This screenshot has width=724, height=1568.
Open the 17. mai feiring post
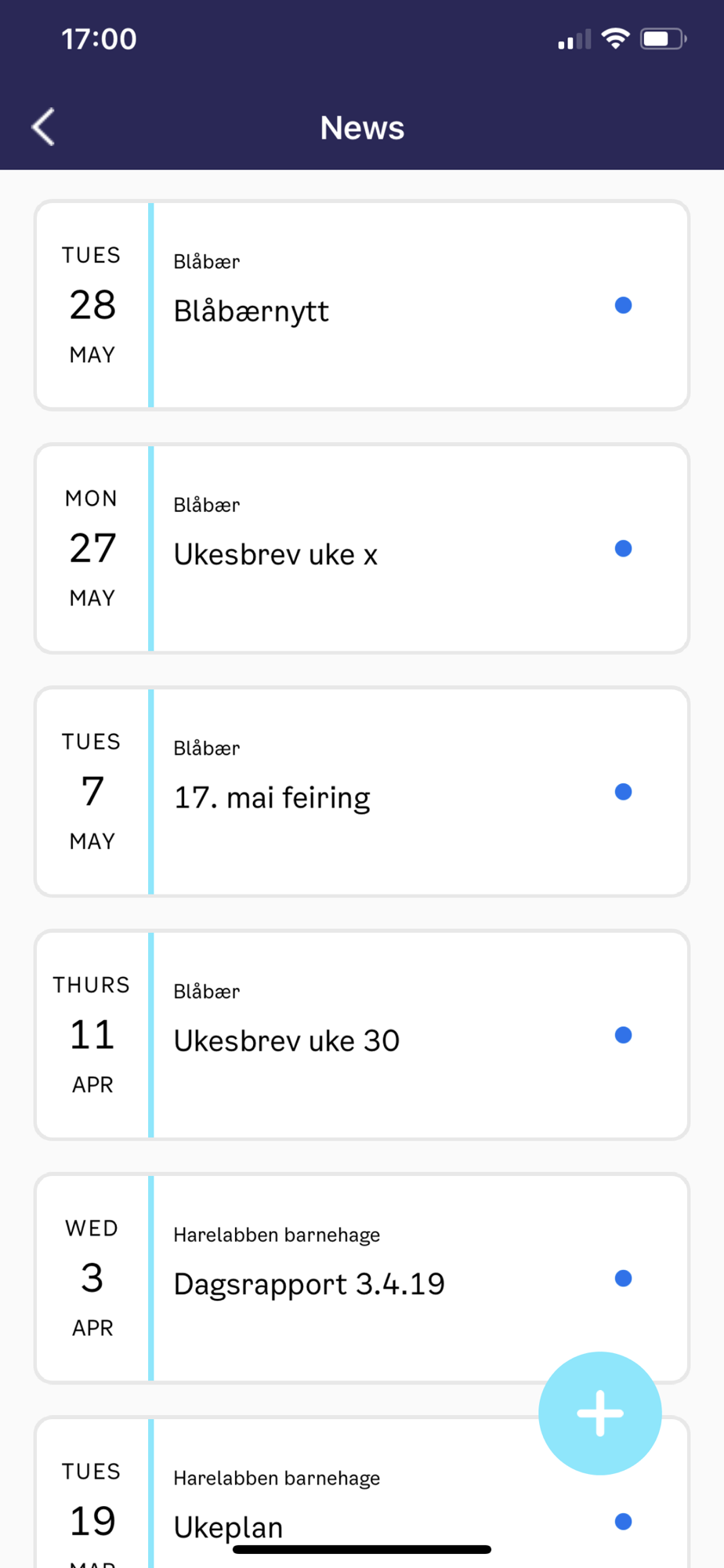(362, 792)
